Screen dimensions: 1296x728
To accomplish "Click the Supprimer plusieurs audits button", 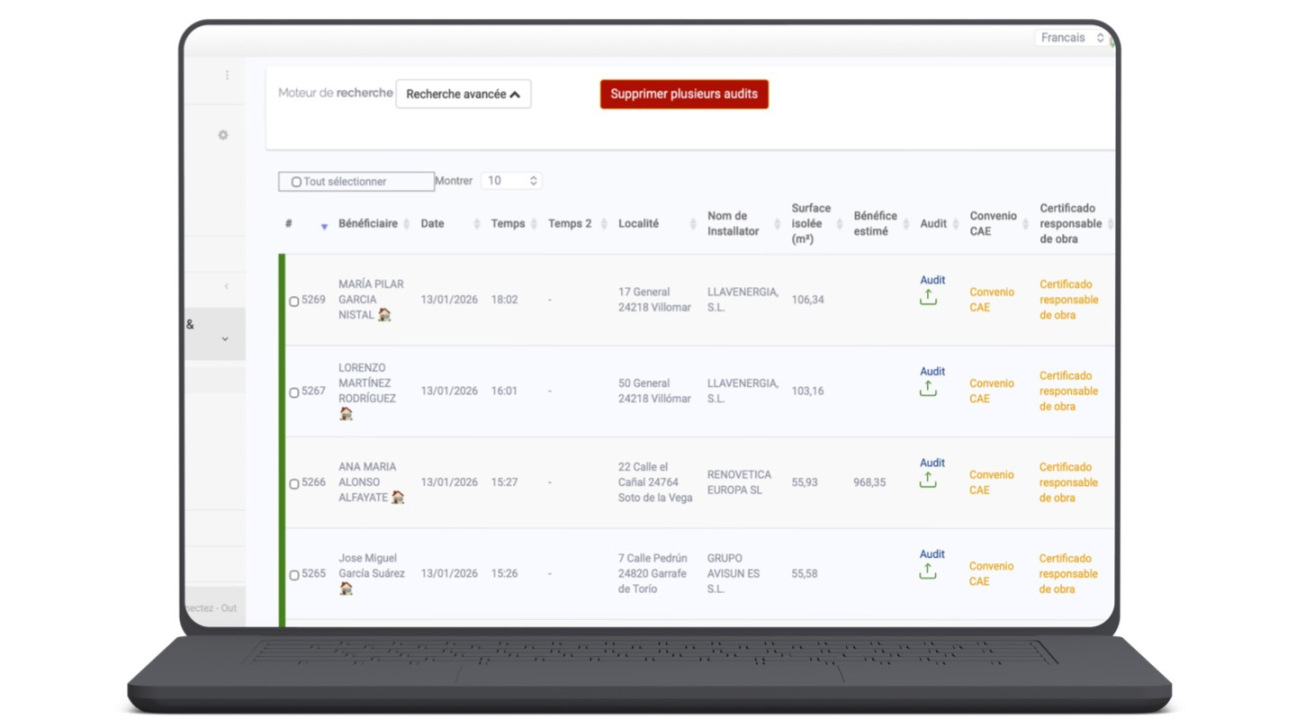I will (x=684, y=94).
